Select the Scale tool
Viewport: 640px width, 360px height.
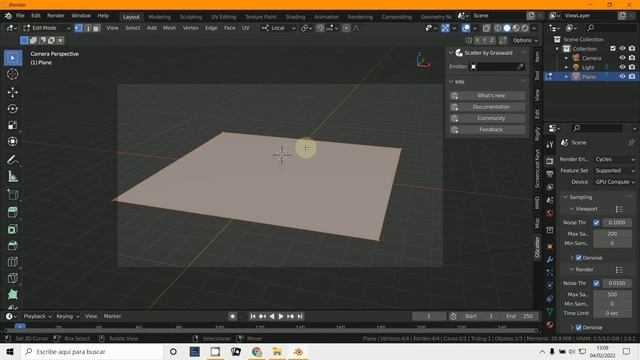coord(13,125)
